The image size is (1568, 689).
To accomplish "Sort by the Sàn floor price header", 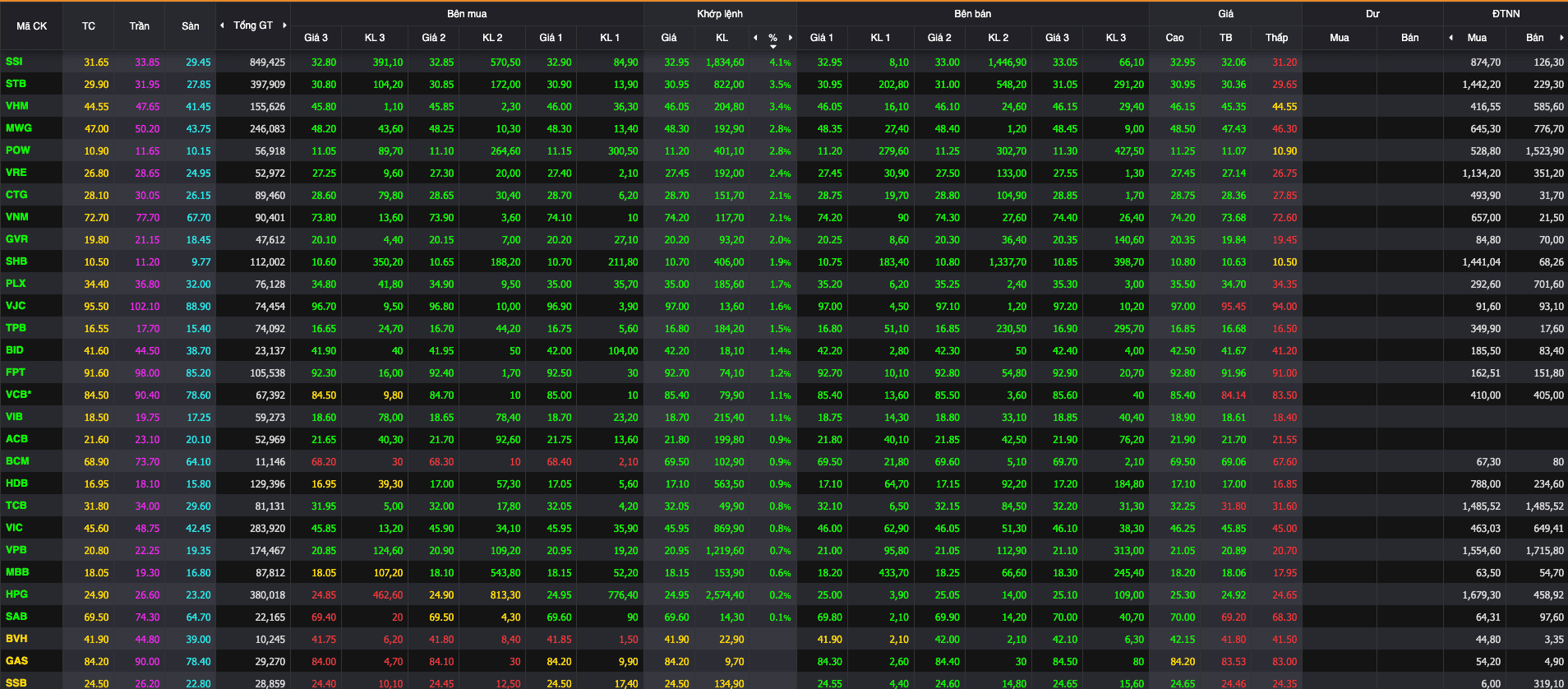I will coord(190,26).
